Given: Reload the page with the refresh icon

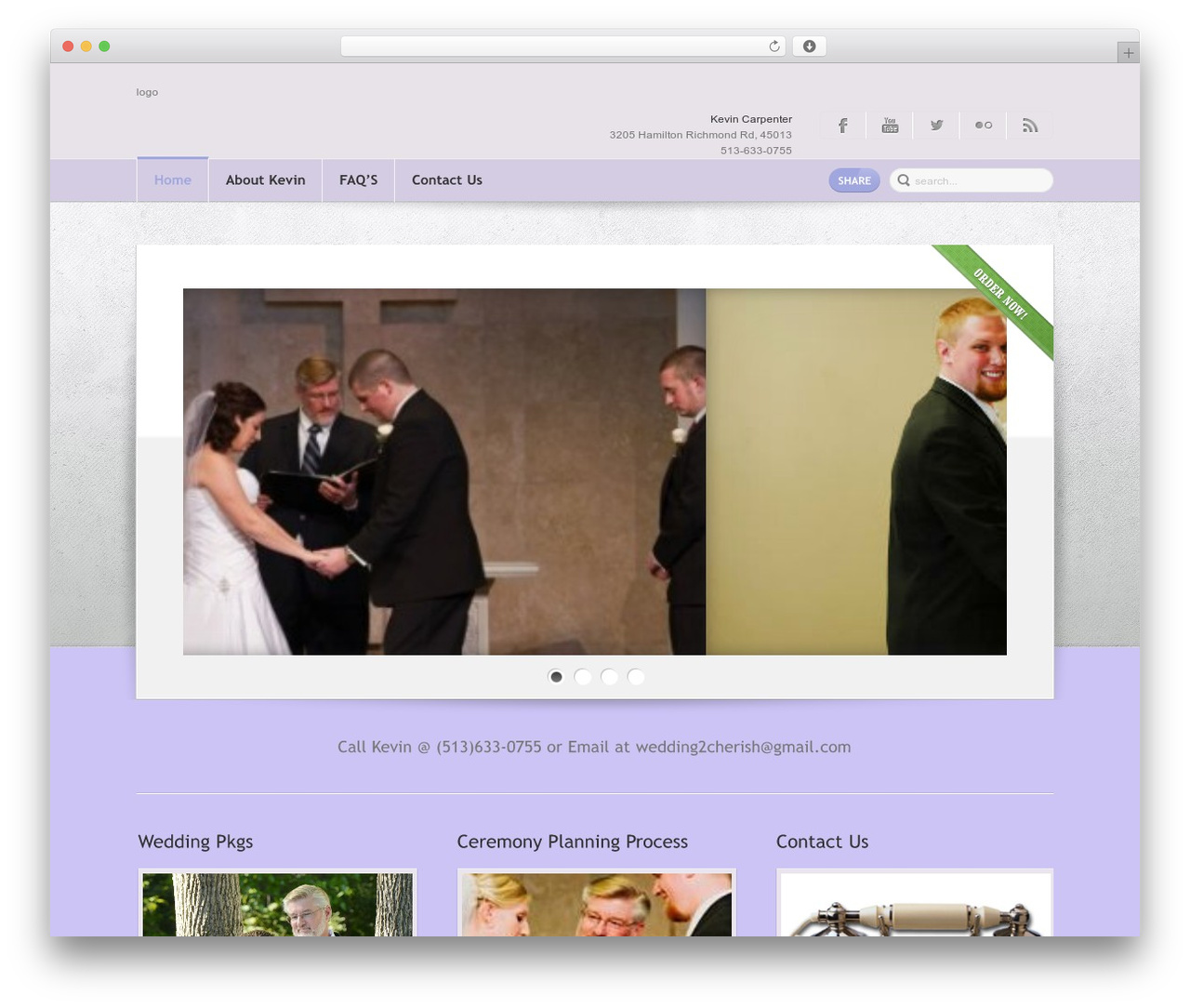Looking at the screenshot, I should pos(773,46).
